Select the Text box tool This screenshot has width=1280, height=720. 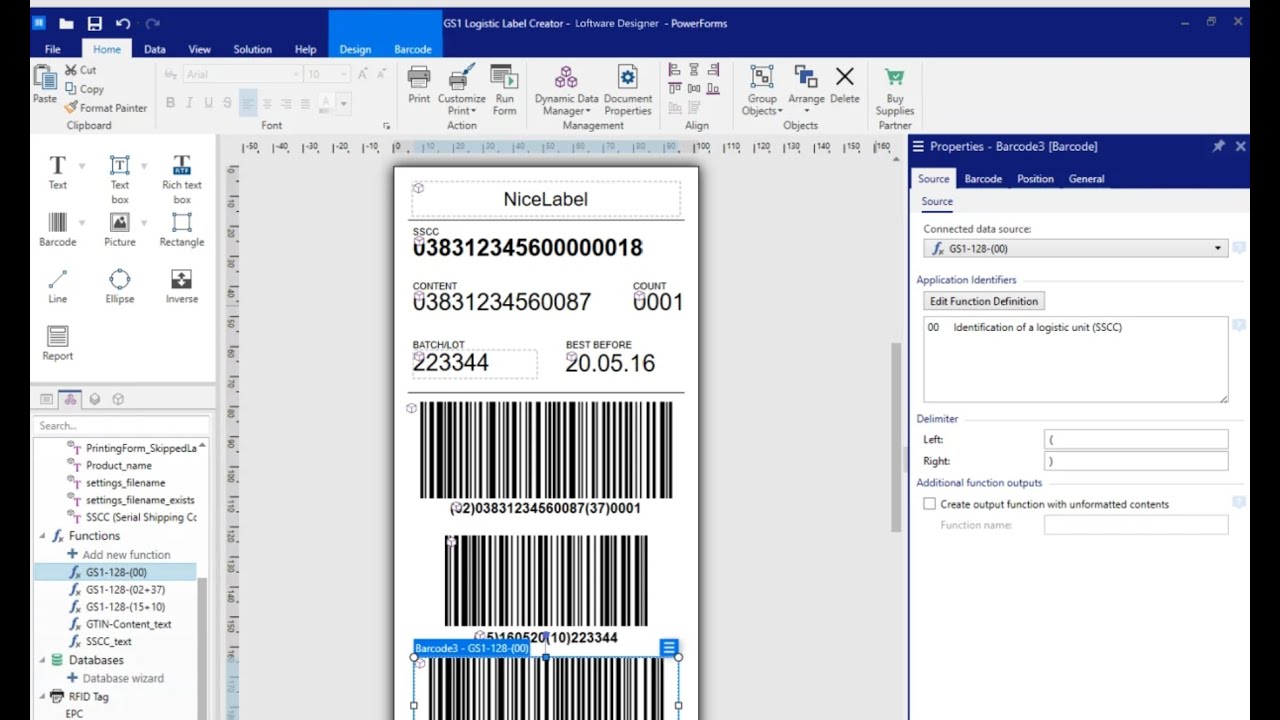click(x=119, y=180)
